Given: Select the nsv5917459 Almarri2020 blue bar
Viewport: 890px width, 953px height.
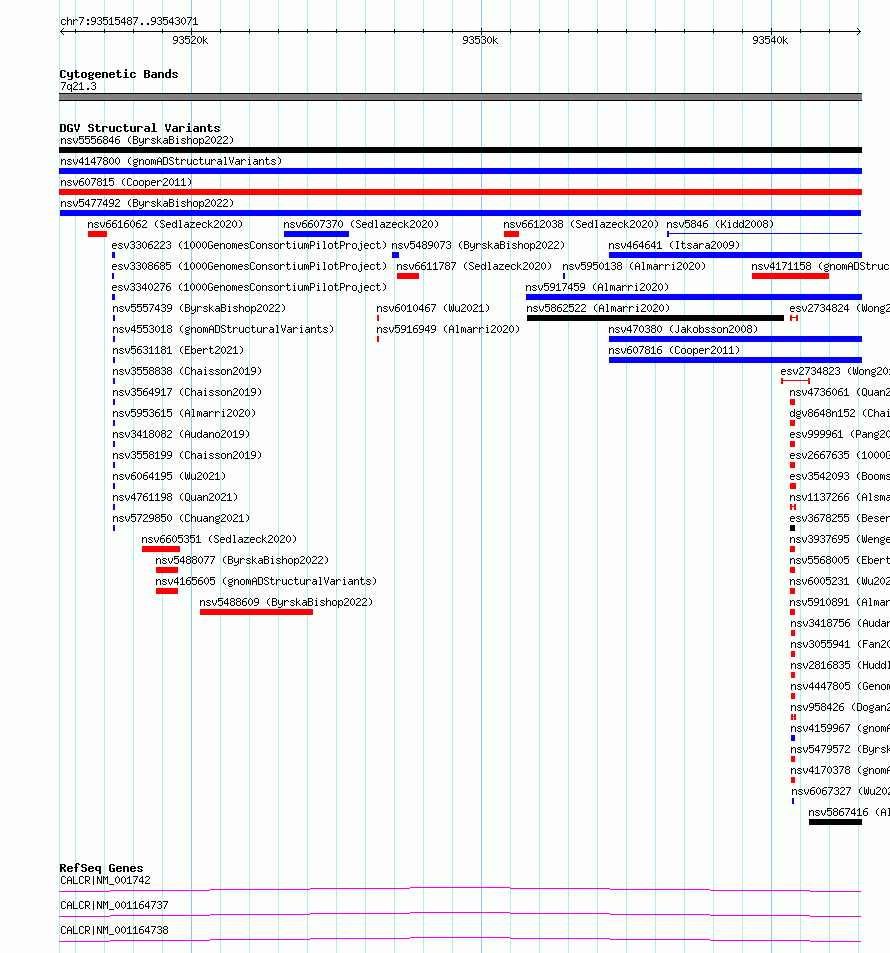Looking at the screenshot, I should coord(694,297).
